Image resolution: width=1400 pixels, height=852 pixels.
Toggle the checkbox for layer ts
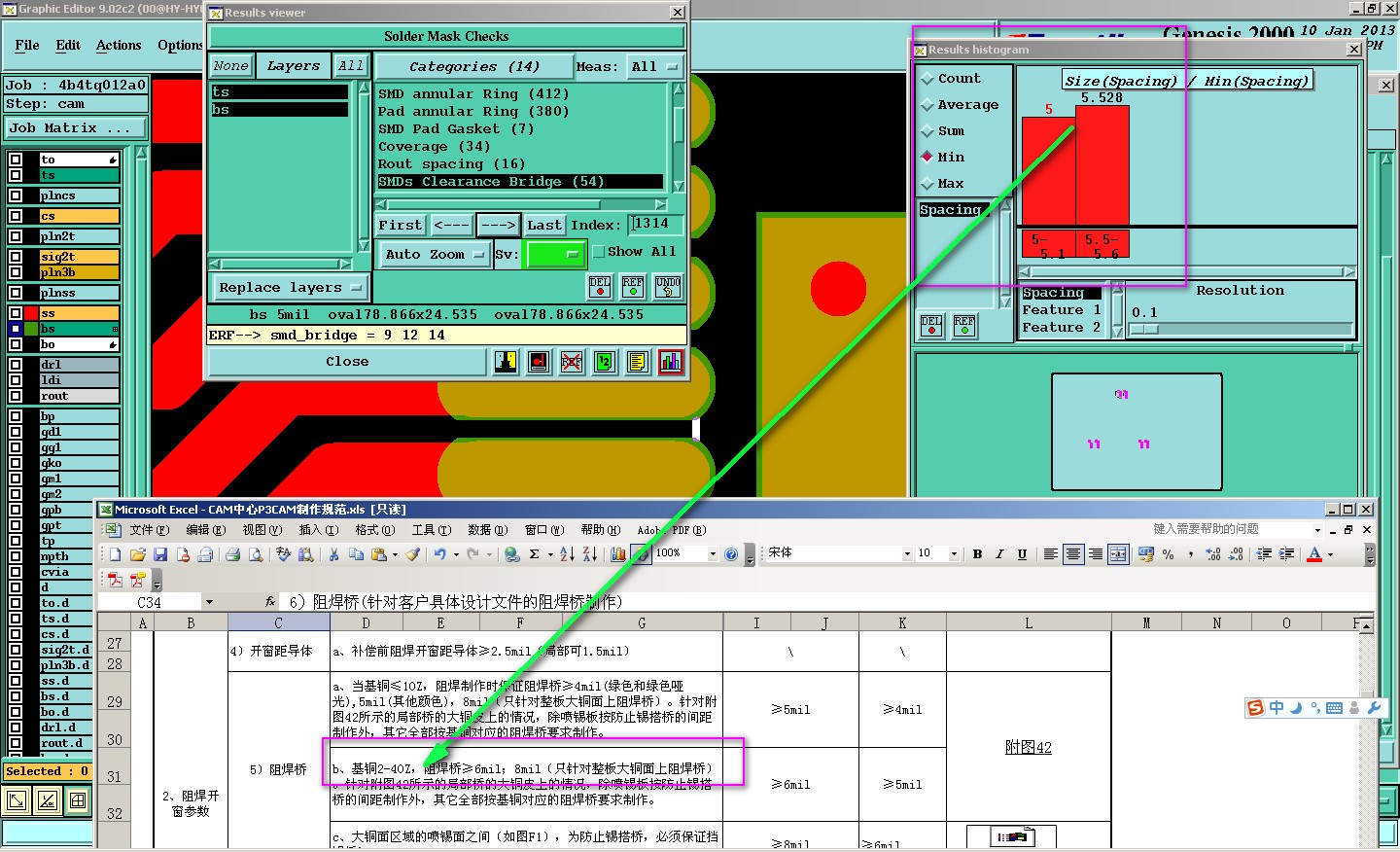16,175
